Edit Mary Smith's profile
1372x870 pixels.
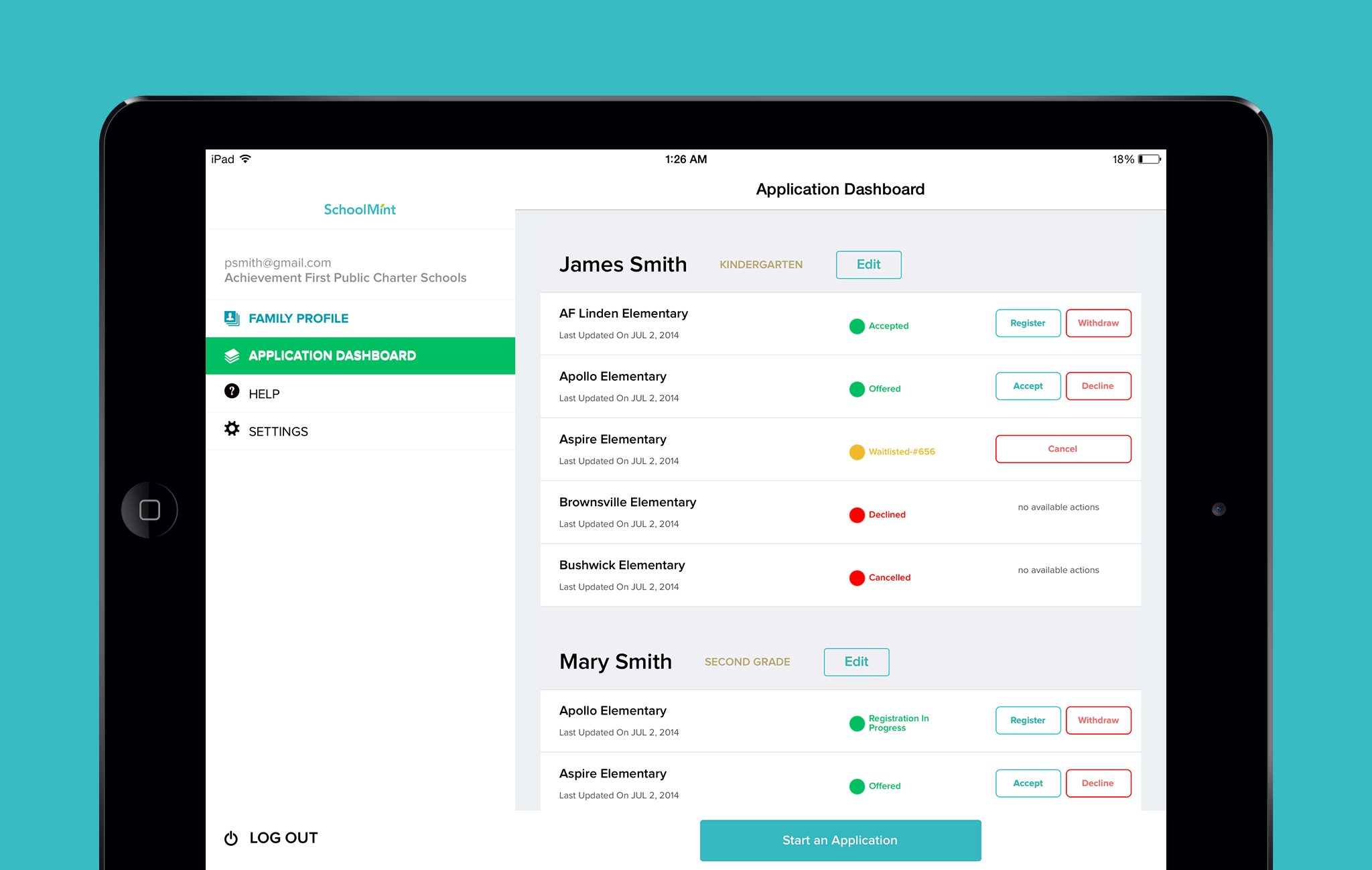point(856,662)
